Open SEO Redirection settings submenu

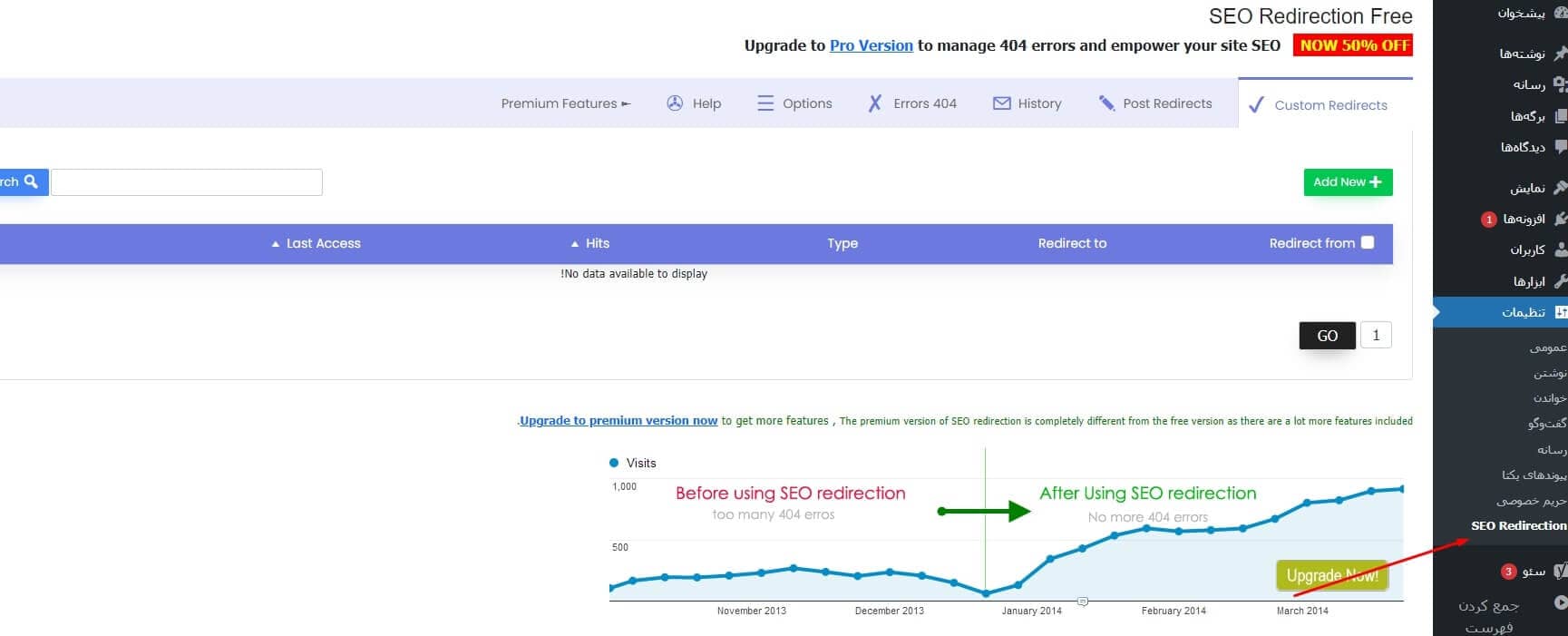[1519, 525]
